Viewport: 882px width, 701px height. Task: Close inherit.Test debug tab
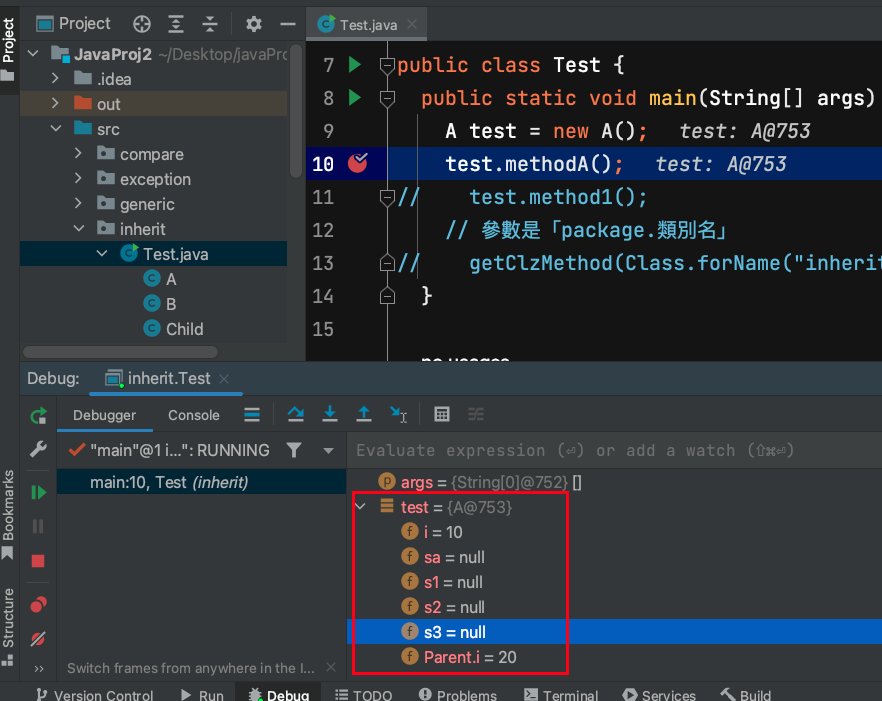click(x=224, y=379)
